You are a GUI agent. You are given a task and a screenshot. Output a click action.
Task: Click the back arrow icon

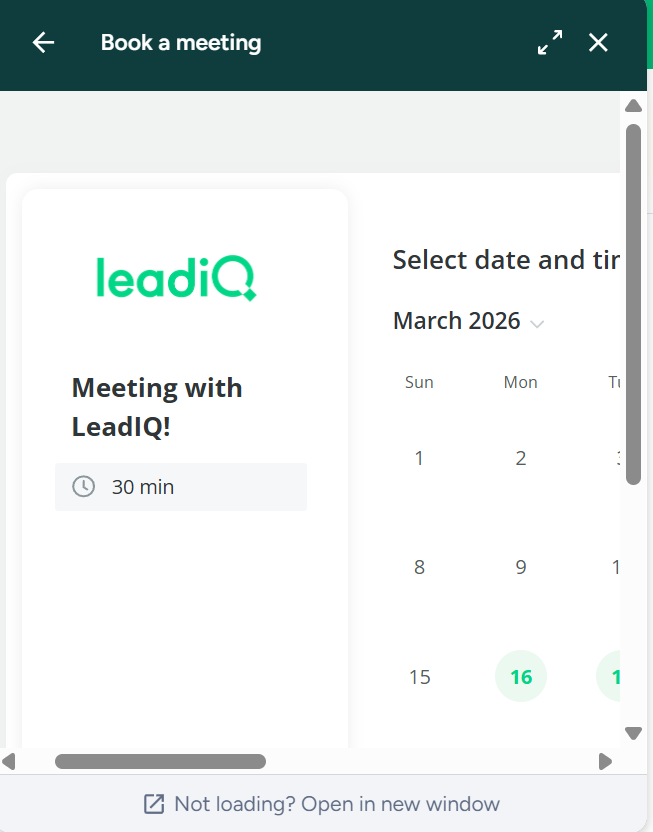click(43, 42)
